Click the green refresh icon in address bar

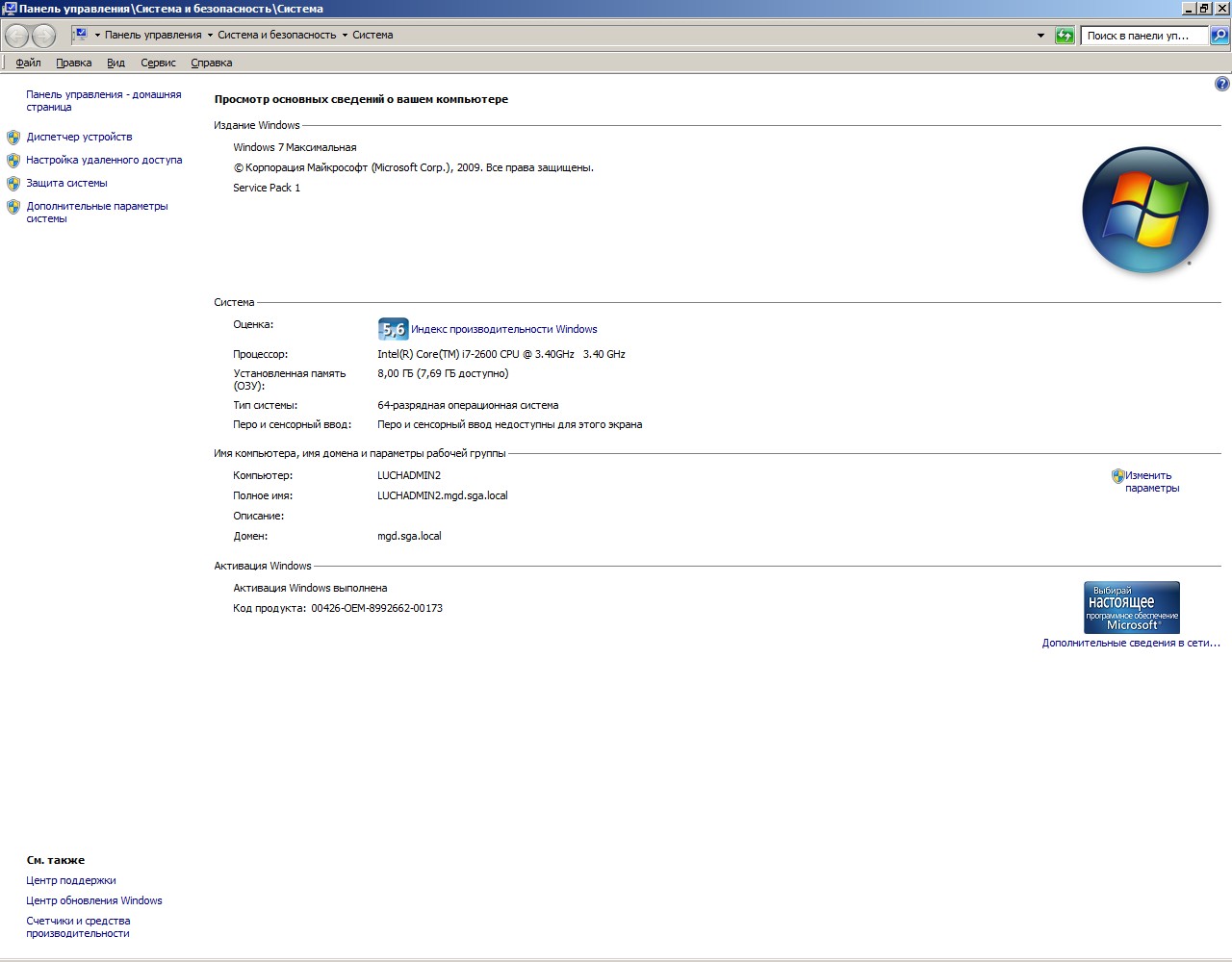coord(1065,36)
